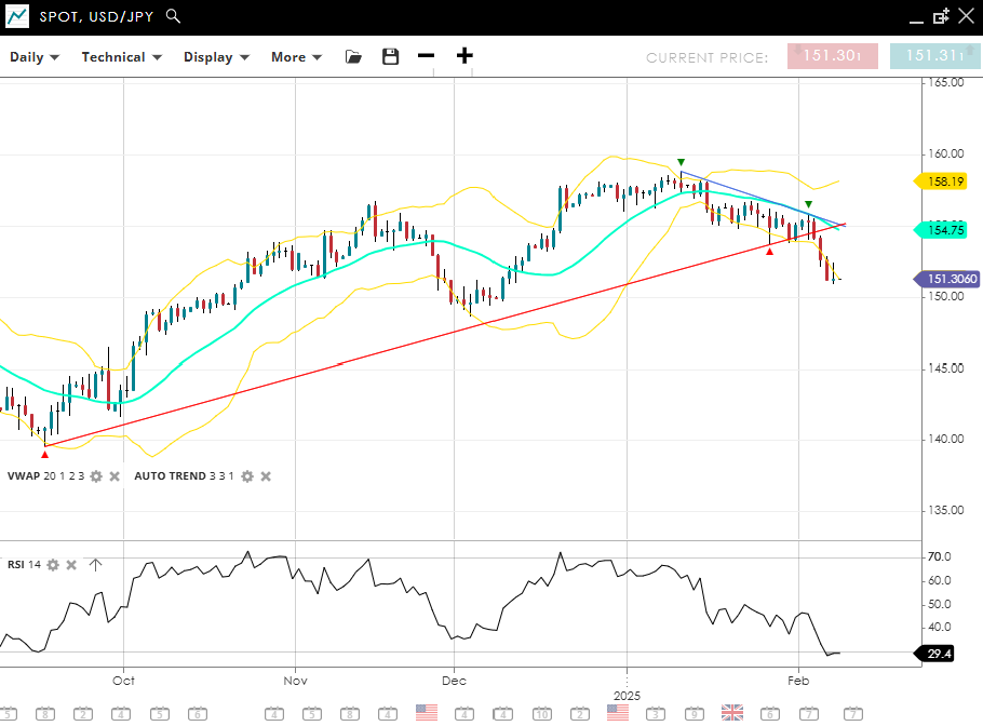Open the chart file folder icon

(353, 57)
